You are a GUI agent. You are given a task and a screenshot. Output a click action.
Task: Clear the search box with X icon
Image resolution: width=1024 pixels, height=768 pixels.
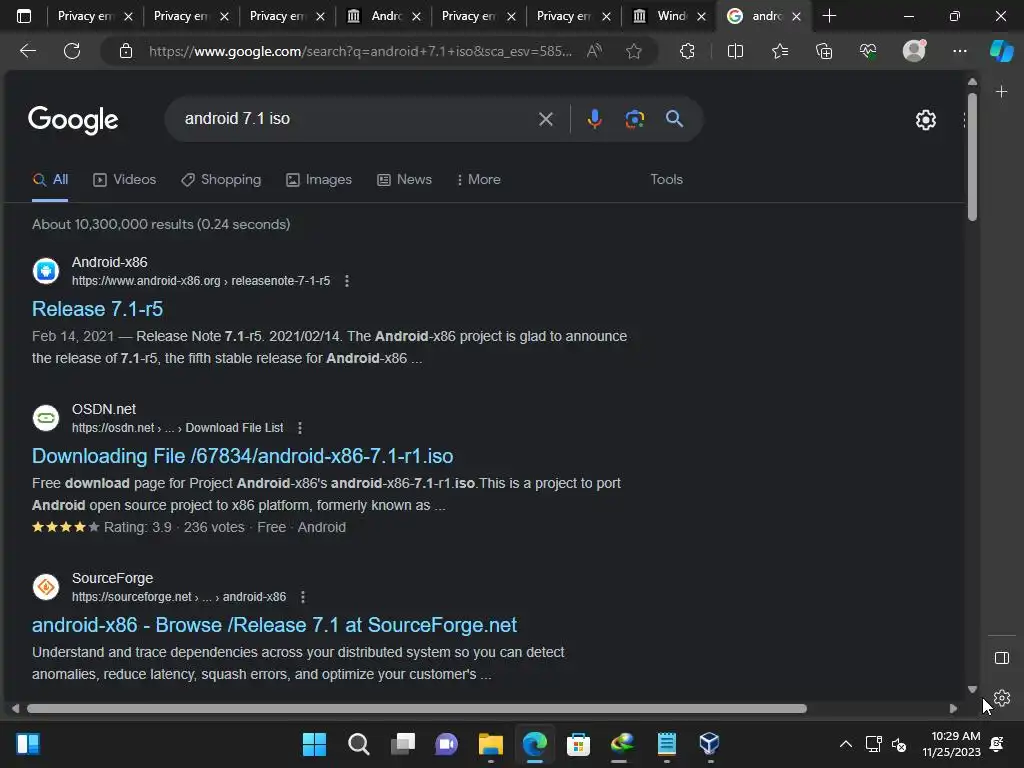(546, 119)
